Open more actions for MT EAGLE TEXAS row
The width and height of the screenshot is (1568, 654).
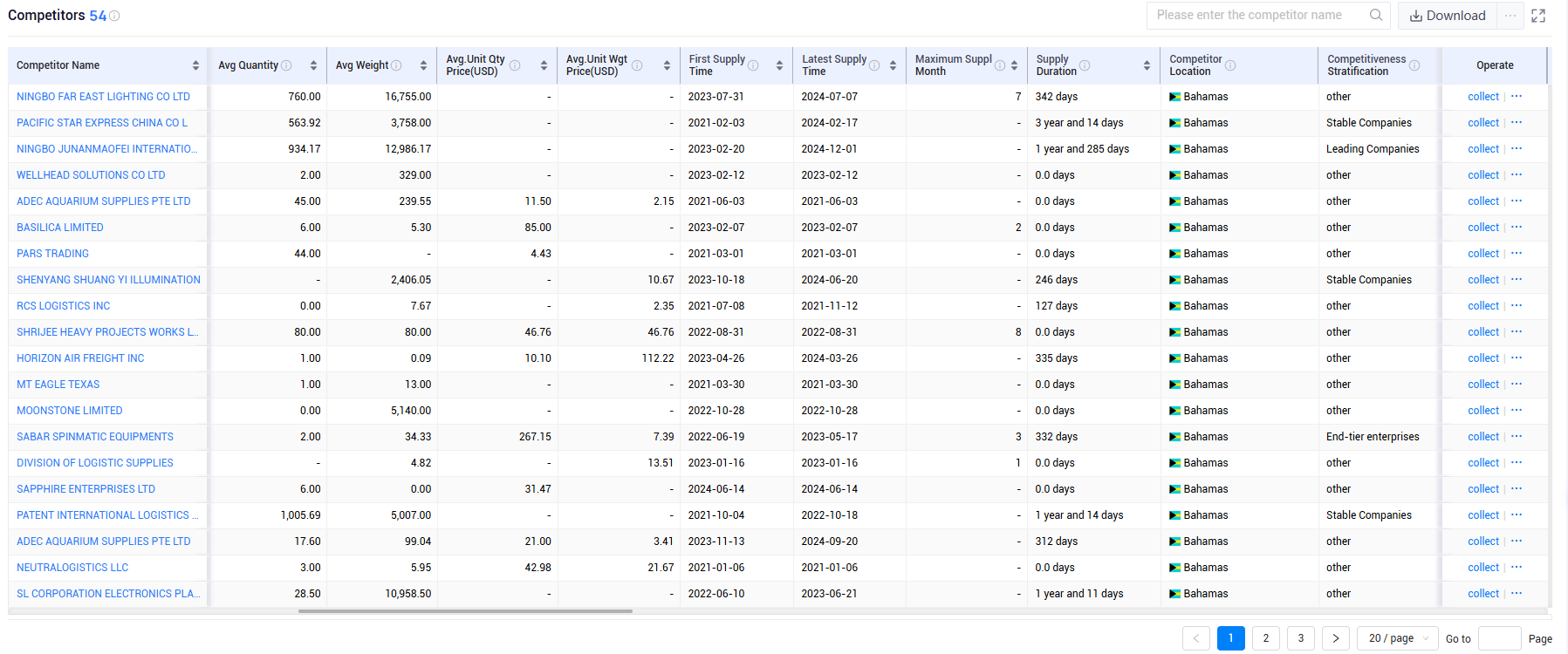pyautogui.click(x=1517, y=385)
